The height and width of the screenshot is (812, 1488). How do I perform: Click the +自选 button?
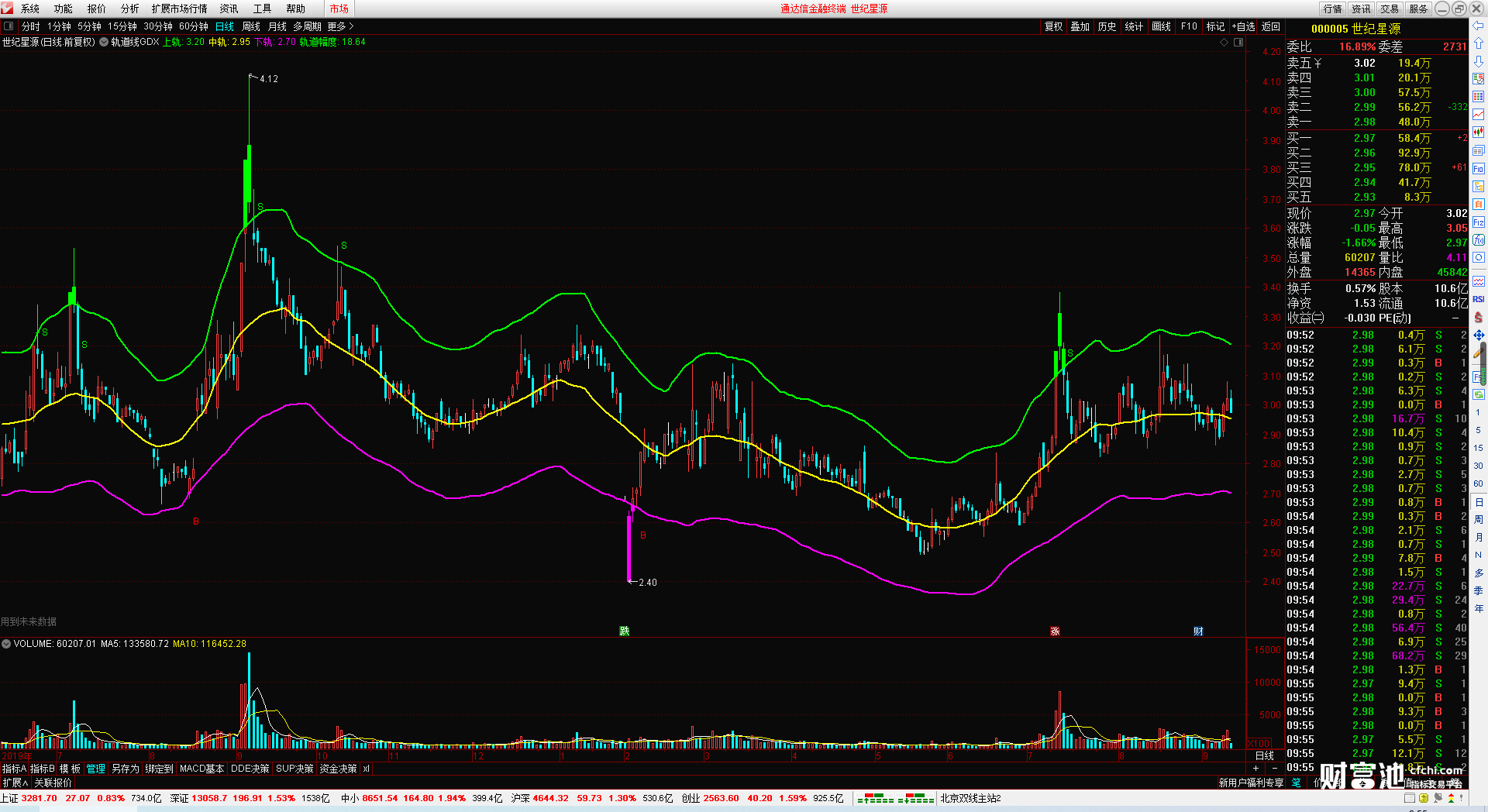(x=1244, y=26)
